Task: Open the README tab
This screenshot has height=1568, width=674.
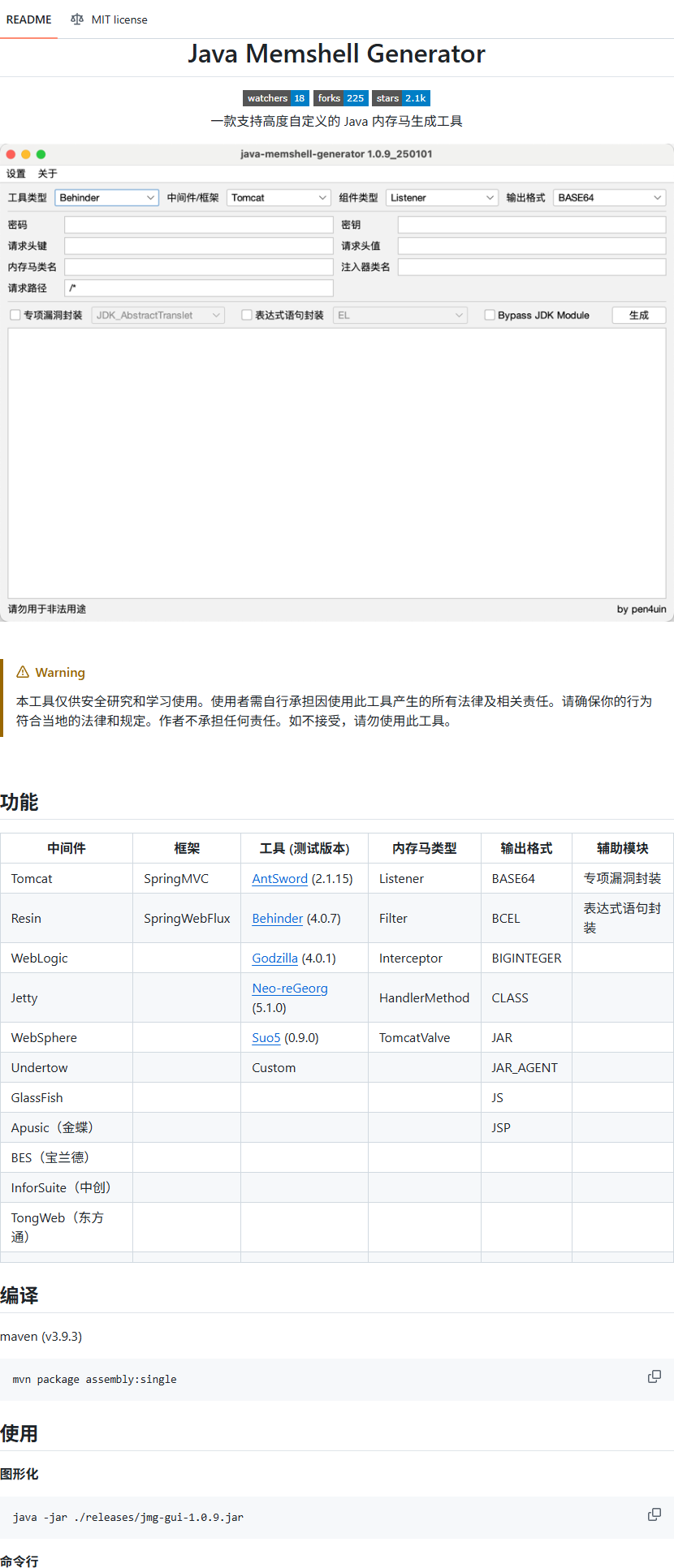Action: coord(29,19)
